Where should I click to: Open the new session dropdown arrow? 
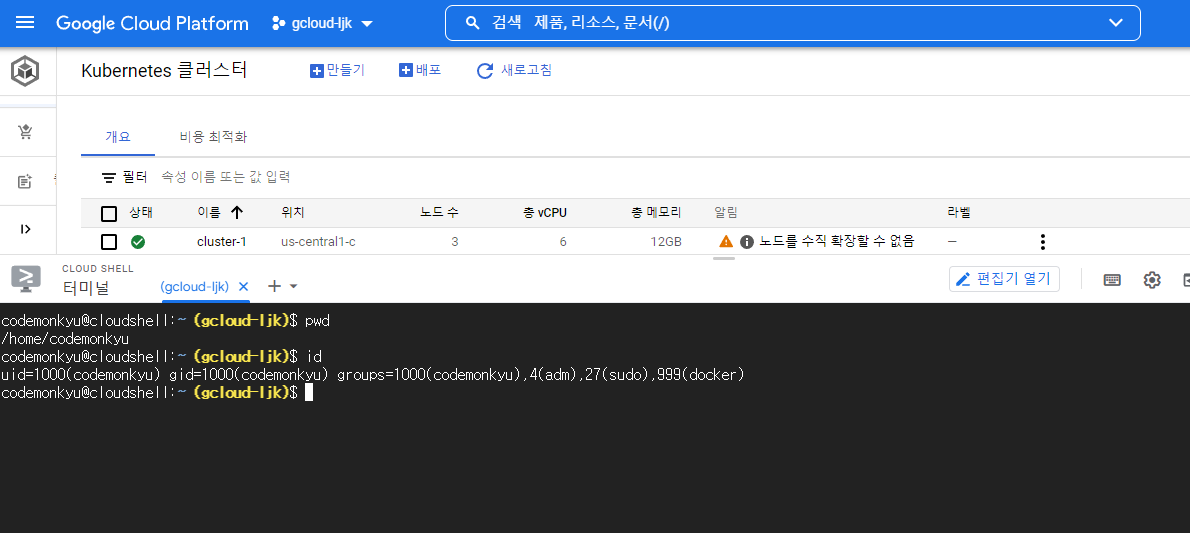[x=294, y=286]
